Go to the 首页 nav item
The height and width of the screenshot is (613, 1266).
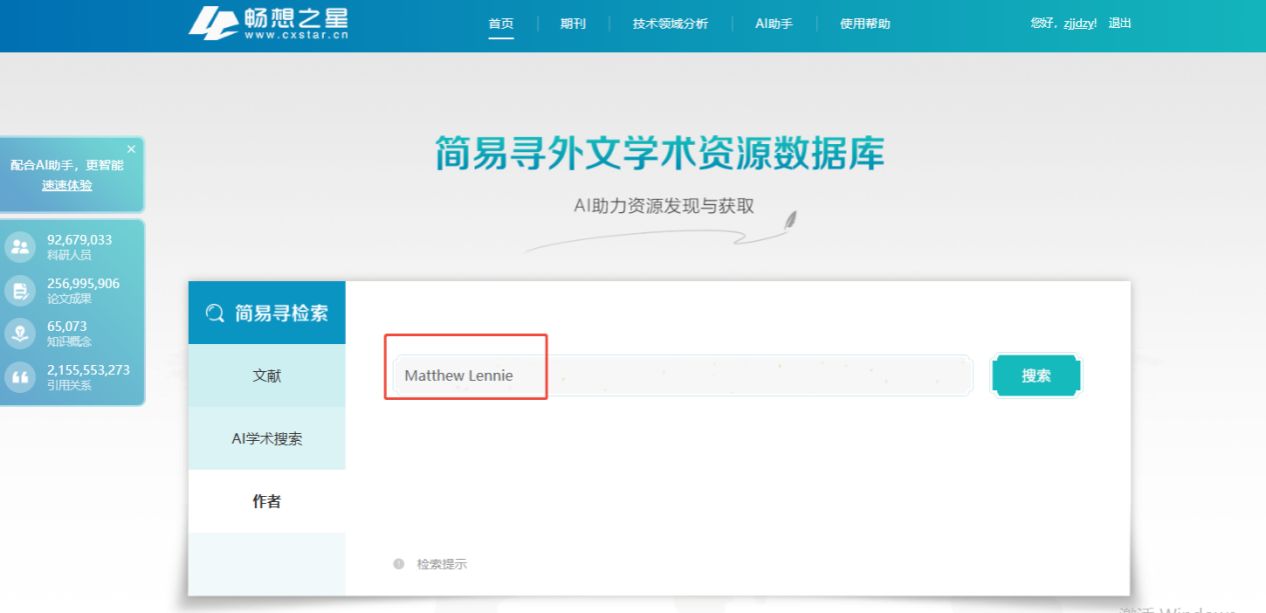(501, 24)
